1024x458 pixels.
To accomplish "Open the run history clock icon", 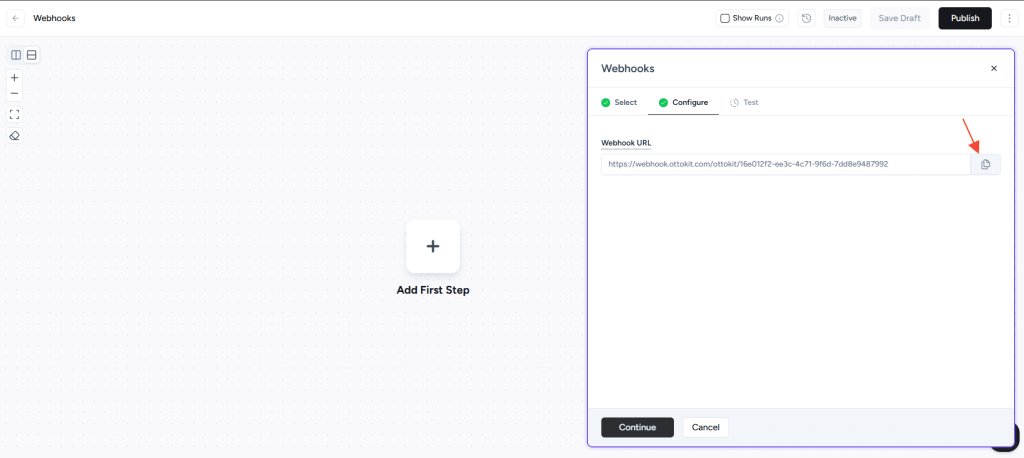I will [806, 18].
